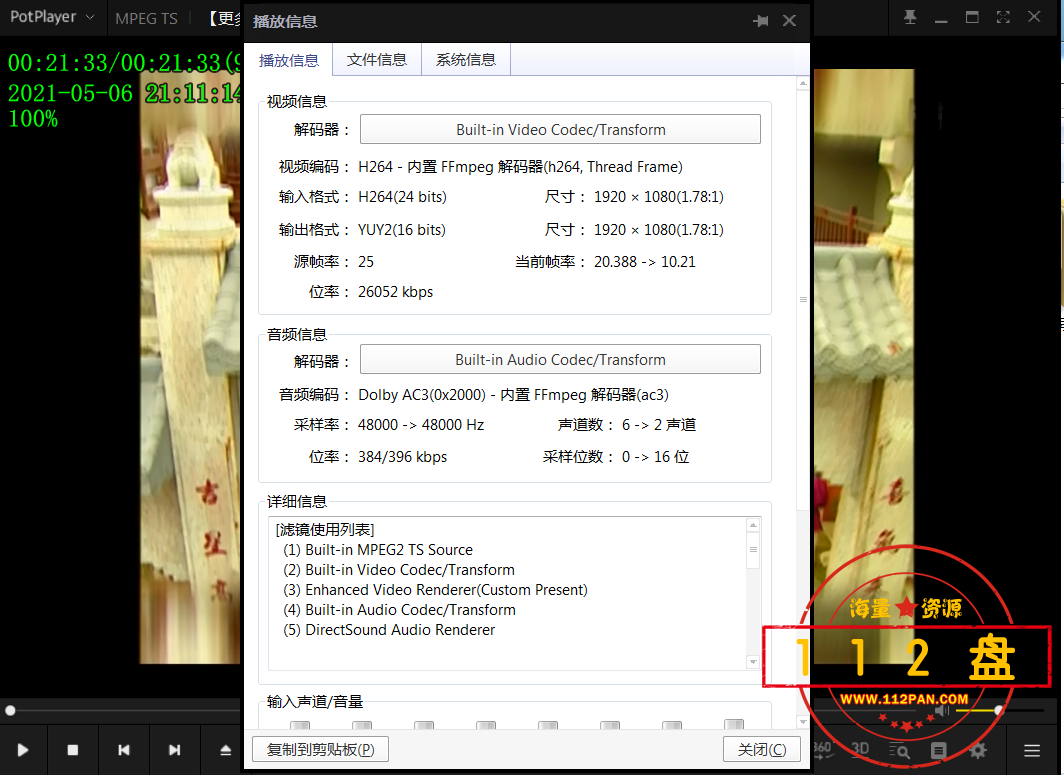Click the 视频编码 value starting 'H264 - 内置 FFmpeg'
Image resolution: width=1064 pixels, height=775 pixels.
[520, 167]
